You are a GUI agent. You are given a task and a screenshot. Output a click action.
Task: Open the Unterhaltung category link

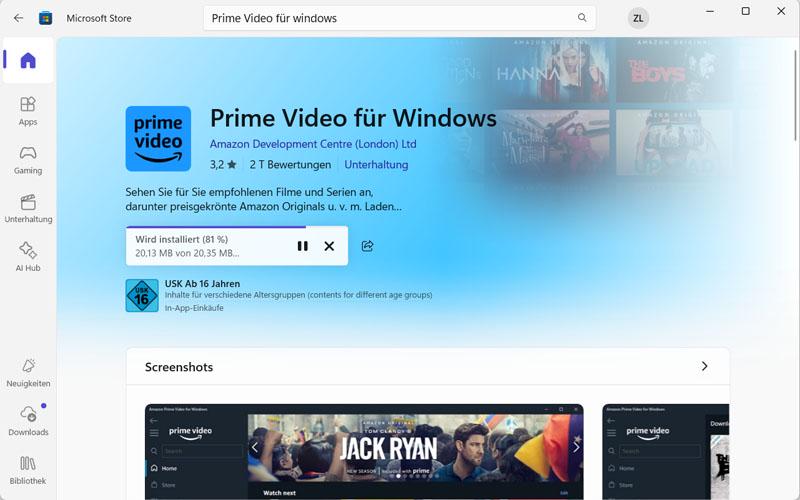coord(376,165)
